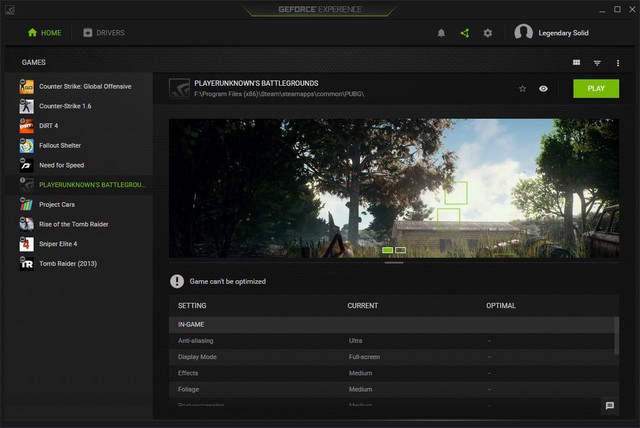Click the Display Mode setting row
Image resolution: width=640 pixels, height=428 pixels.
coord(392,357)
